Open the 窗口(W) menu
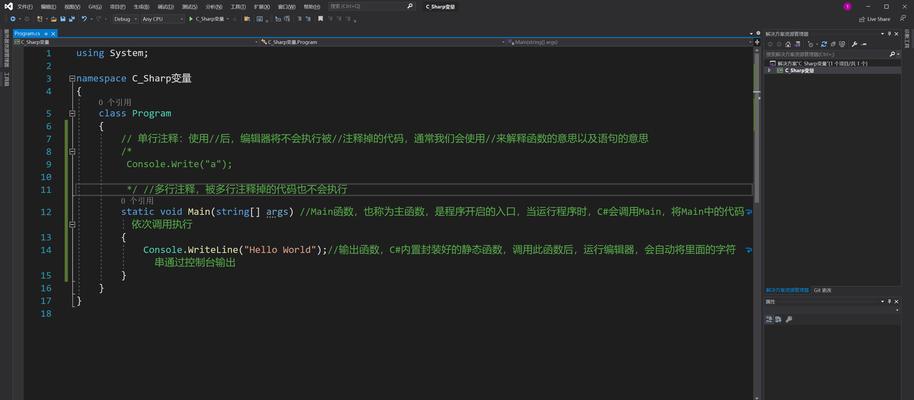The image size is (914, 400). click(x=287, y=6)
